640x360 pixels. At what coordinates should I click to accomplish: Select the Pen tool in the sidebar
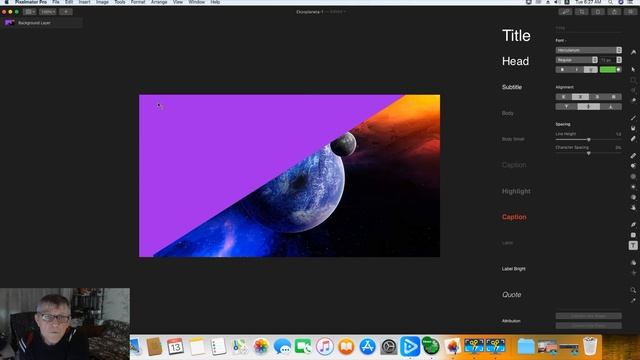tap(633, 224)
